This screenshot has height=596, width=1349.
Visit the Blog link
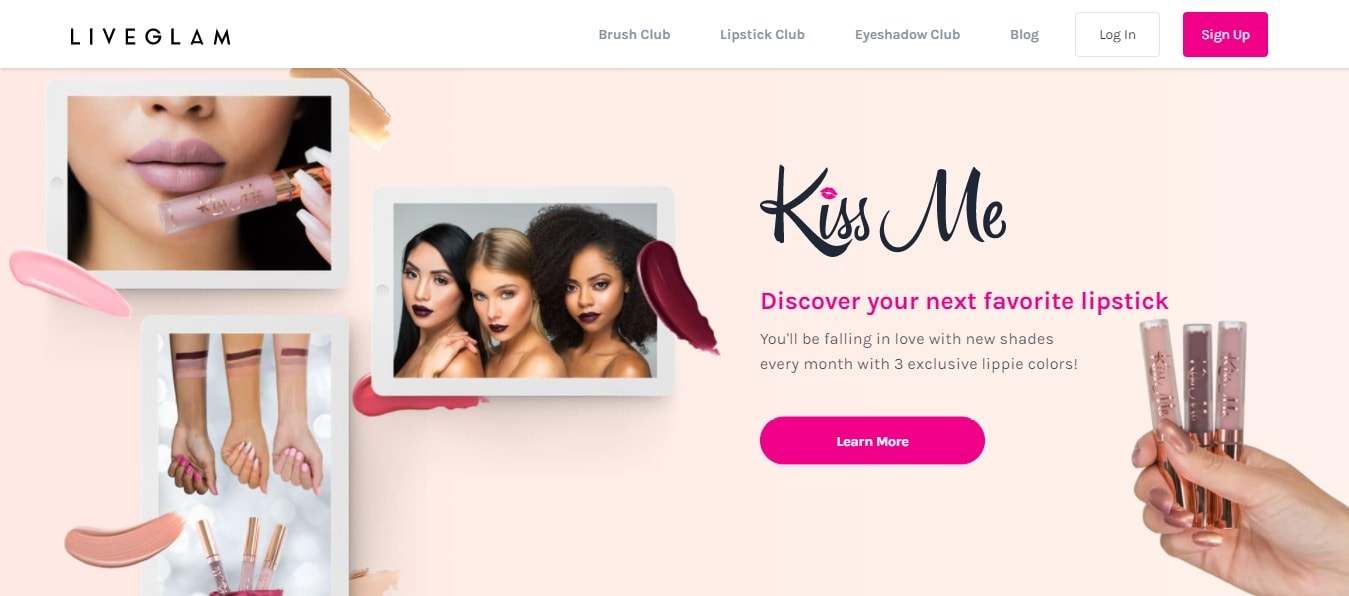[x=1024, y=35]
